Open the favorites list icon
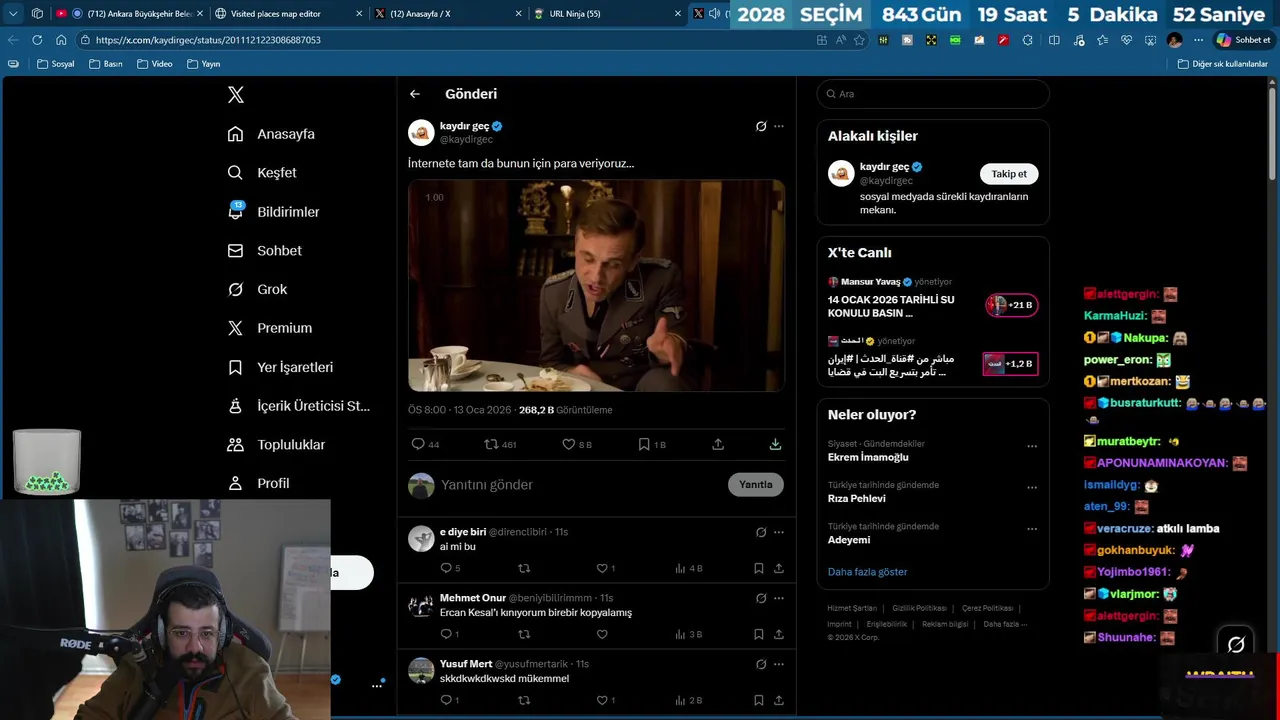Viewport: 1280px width, 720px height. coord(1102,40)
